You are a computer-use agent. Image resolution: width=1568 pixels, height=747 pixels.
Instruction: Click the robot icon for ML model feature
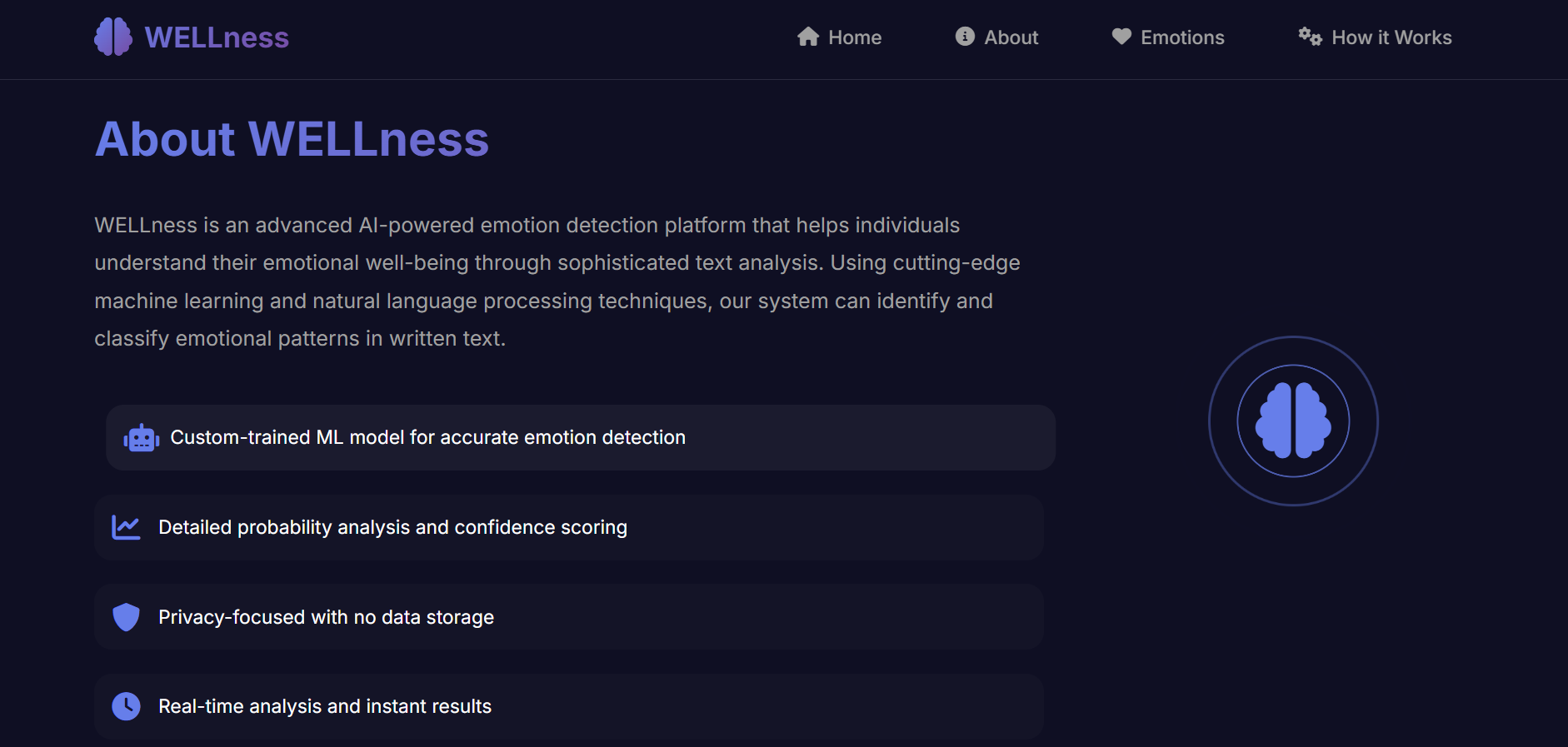(x=140, y=437)
